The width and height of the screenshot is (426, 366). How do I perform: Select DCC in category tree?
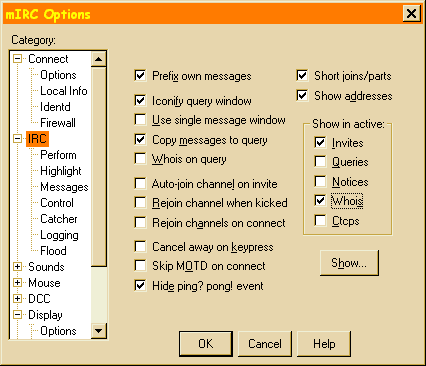[x=39, y=299]
